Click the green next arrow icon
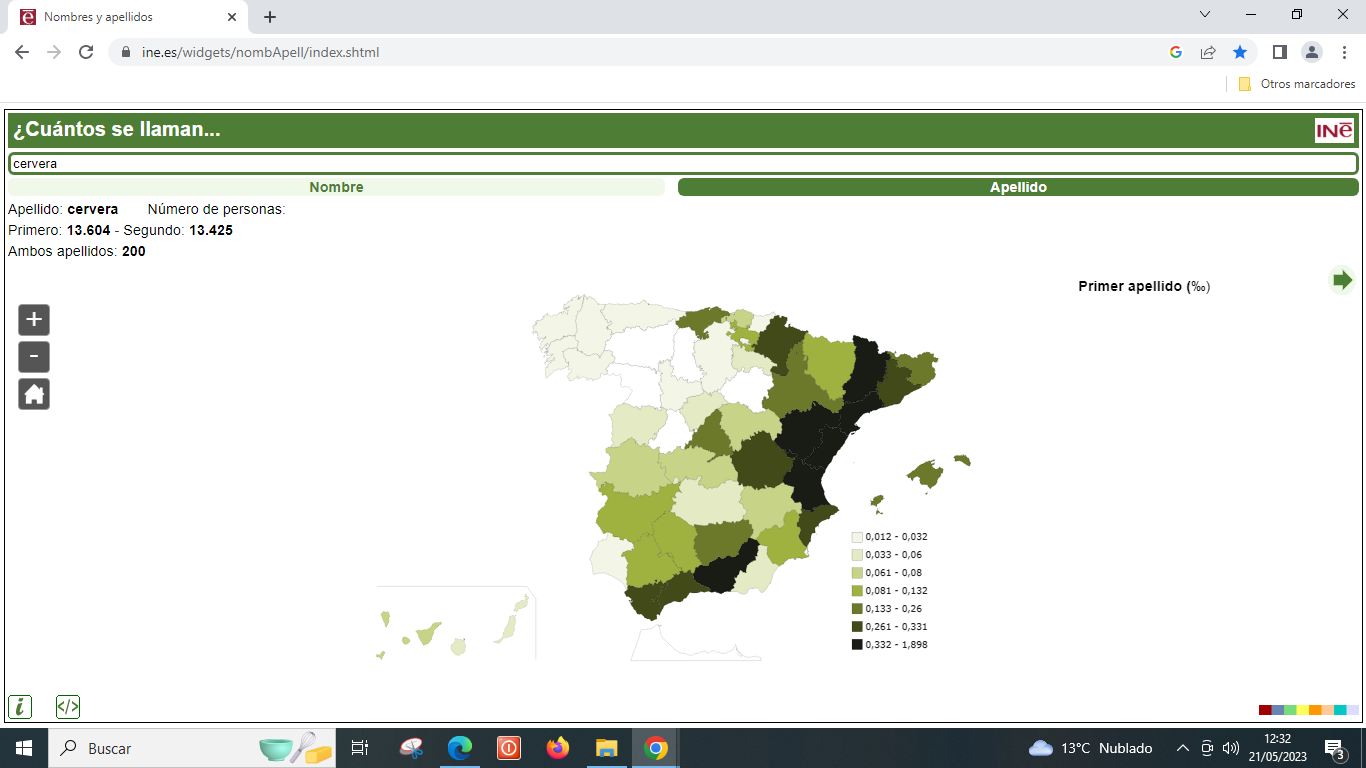The height and width of the screenshot is (768, 1366). [1342, 280]
